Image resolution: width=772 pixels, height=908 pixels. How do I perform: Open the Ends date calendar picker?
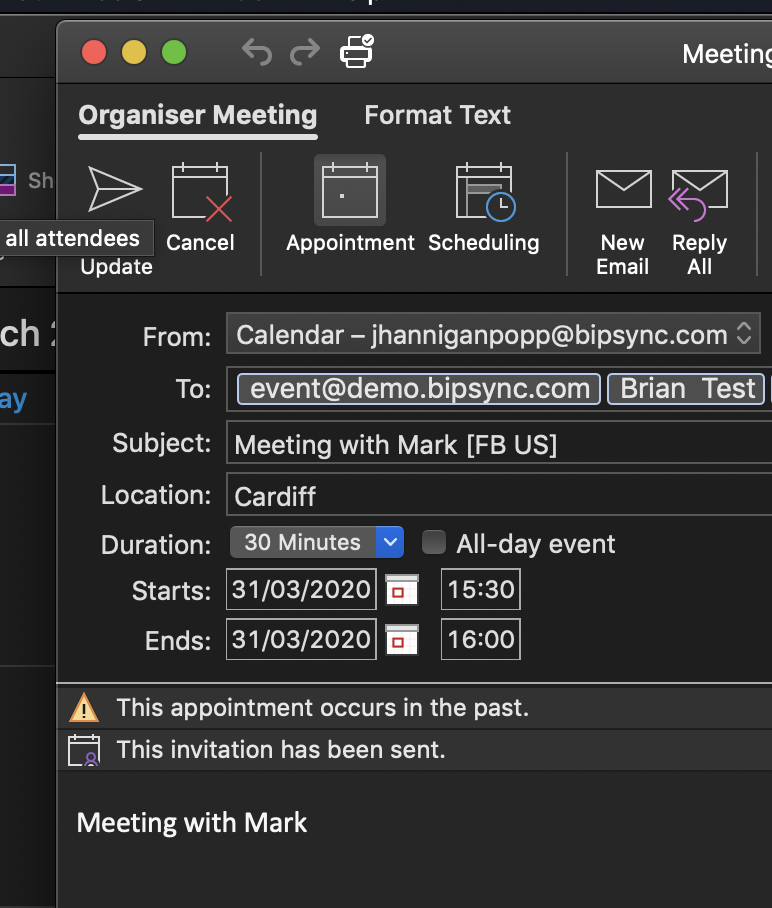click(x=402, y=640)
